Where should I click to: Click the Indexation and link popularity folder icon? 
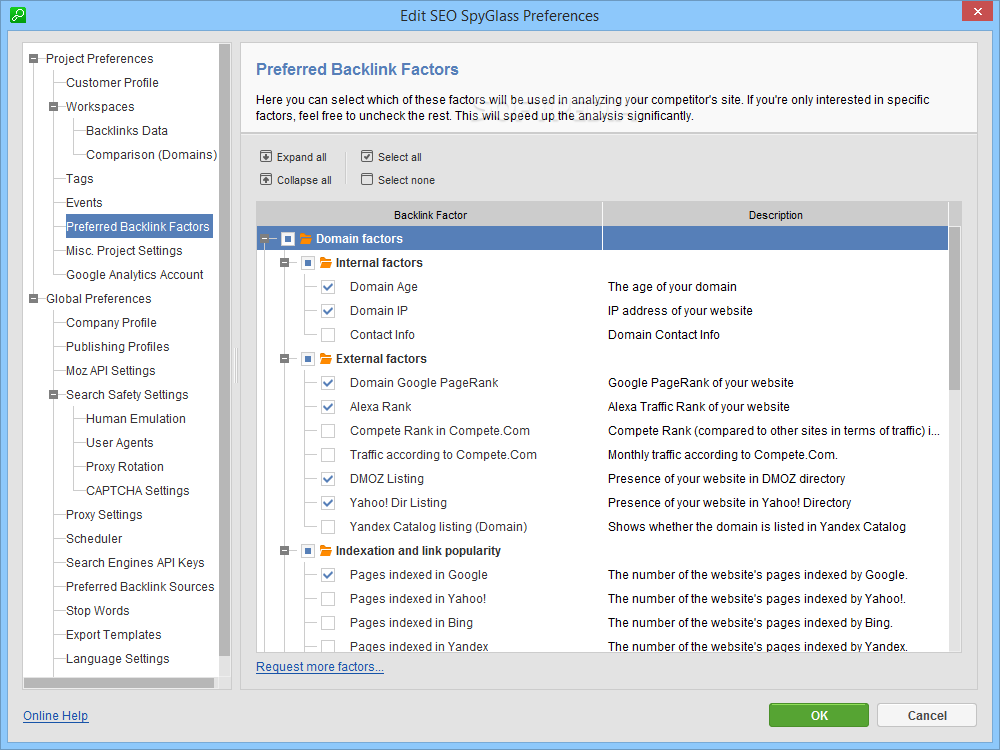325,550
